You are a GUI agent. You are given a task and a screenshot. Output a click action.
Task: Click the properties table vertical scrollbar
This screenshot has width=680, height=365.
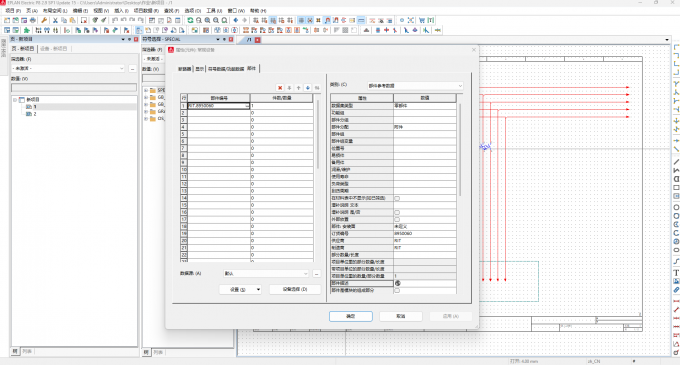point(460,150)
